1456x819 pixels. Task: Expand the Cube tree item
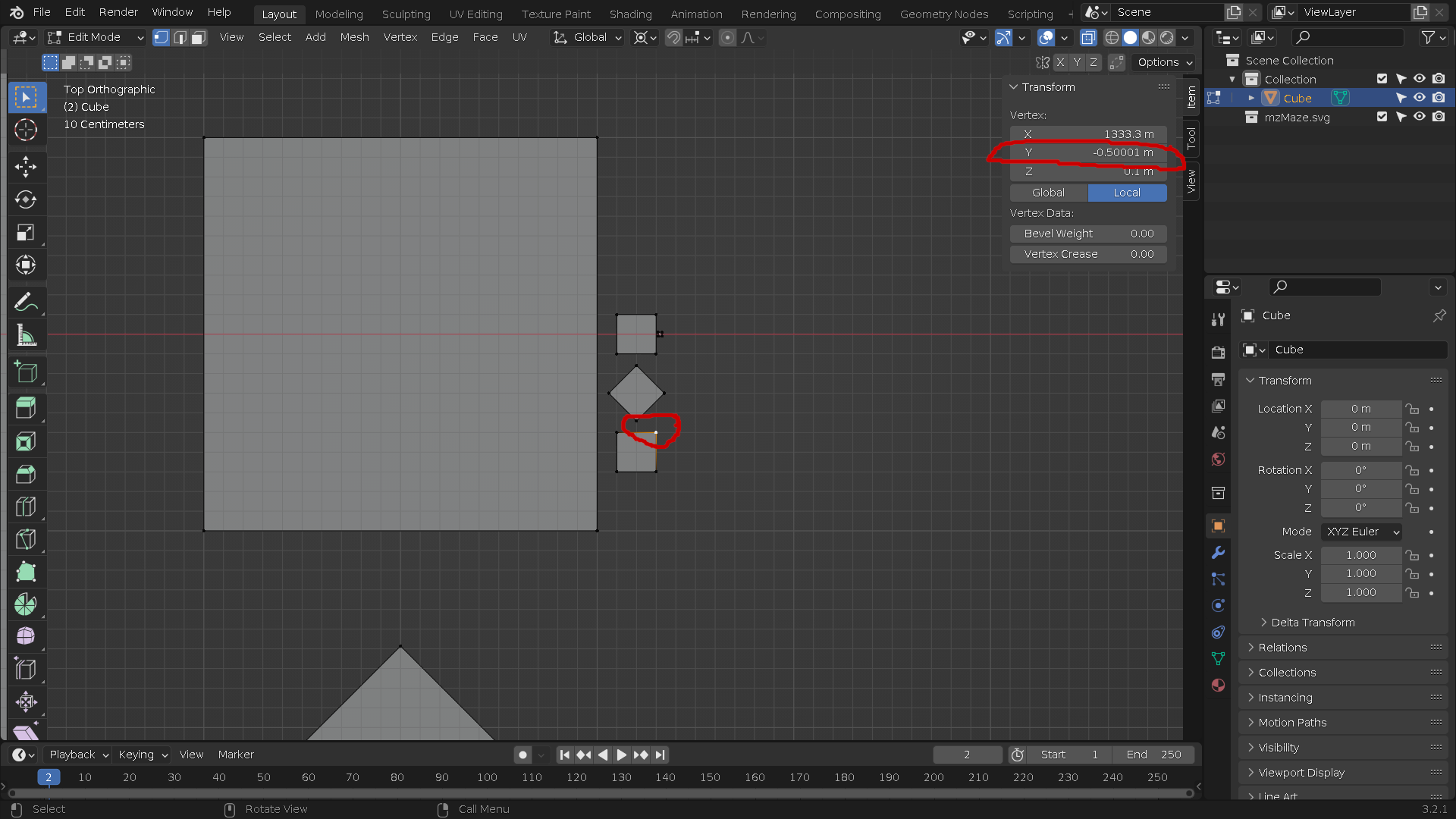pos(1251,98)
